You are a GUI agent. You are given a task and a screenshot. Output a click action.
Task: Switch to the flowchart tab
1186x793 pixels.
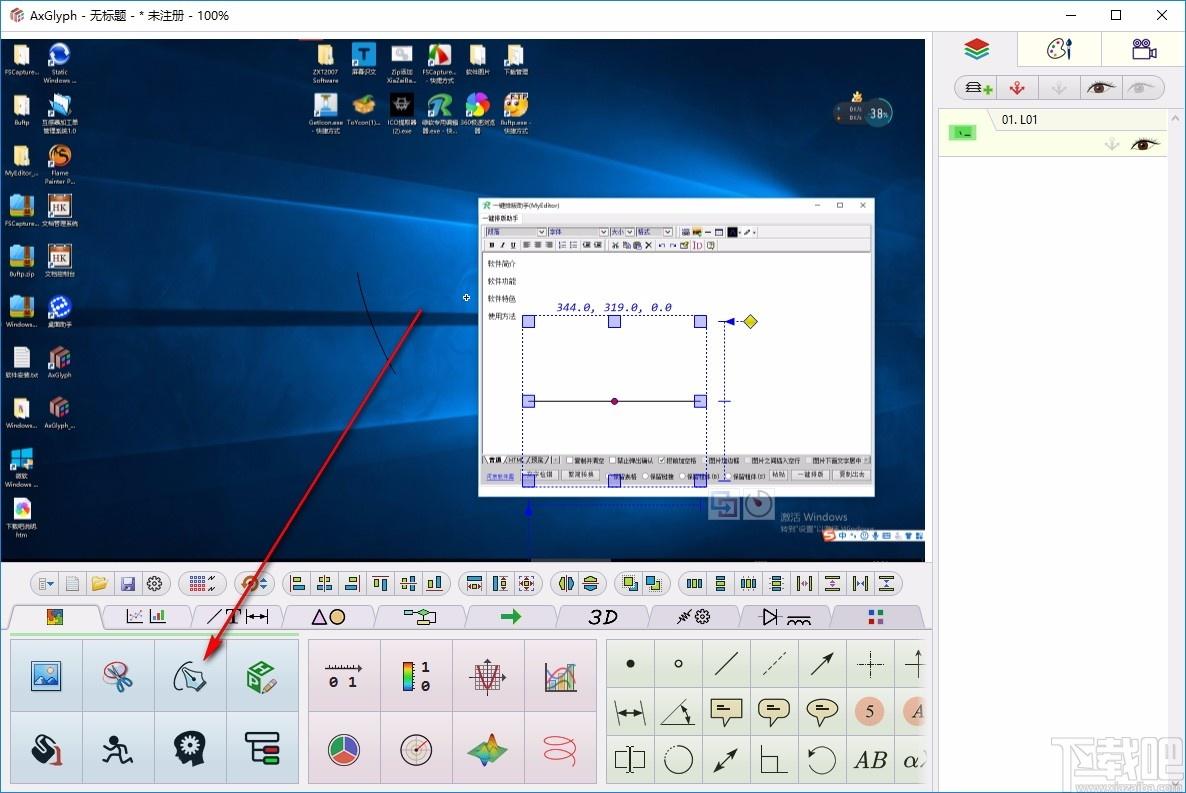click(420, 617)
